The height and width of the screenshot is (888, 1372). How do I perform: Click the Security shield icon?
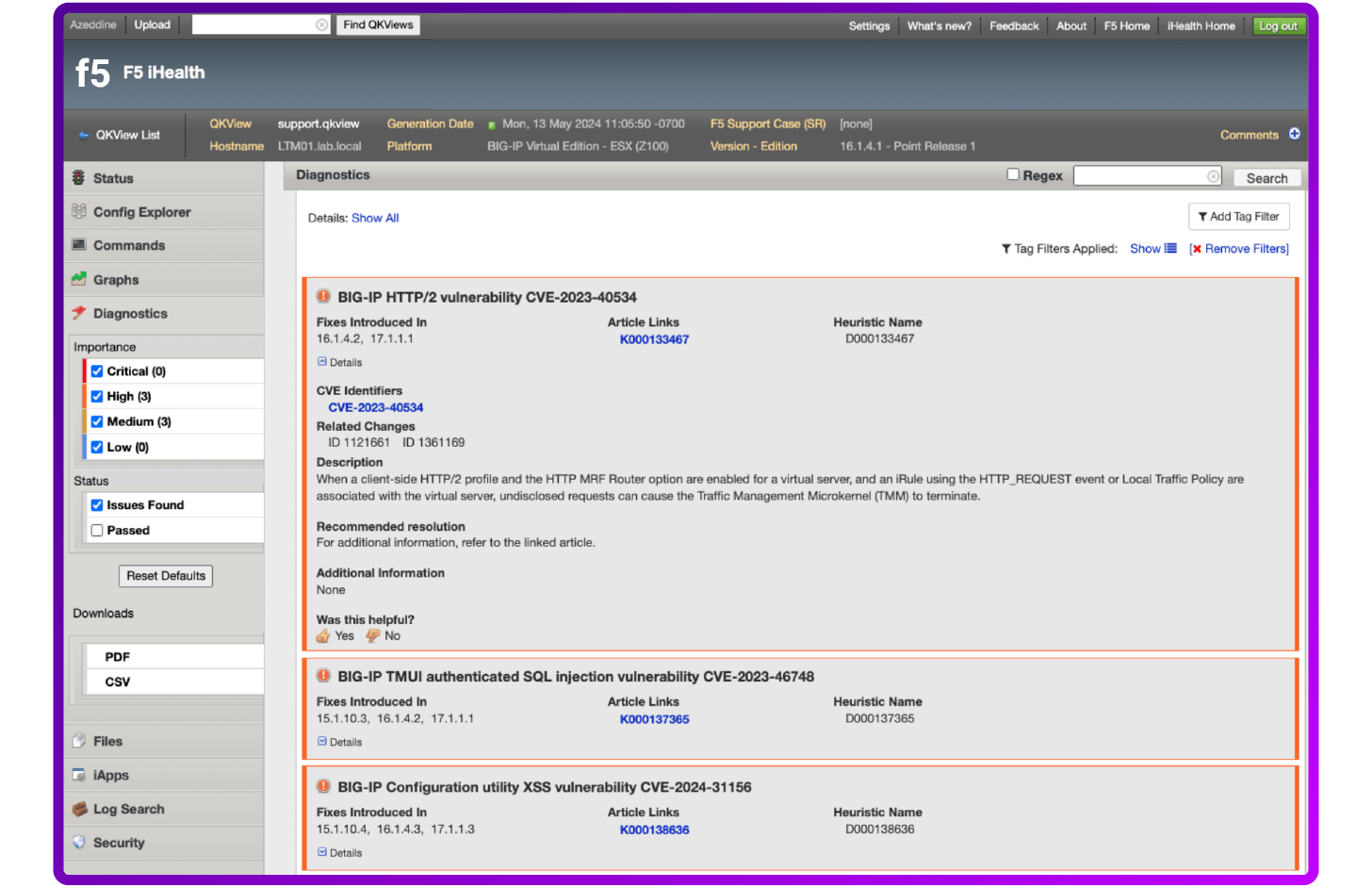[79, 843]
